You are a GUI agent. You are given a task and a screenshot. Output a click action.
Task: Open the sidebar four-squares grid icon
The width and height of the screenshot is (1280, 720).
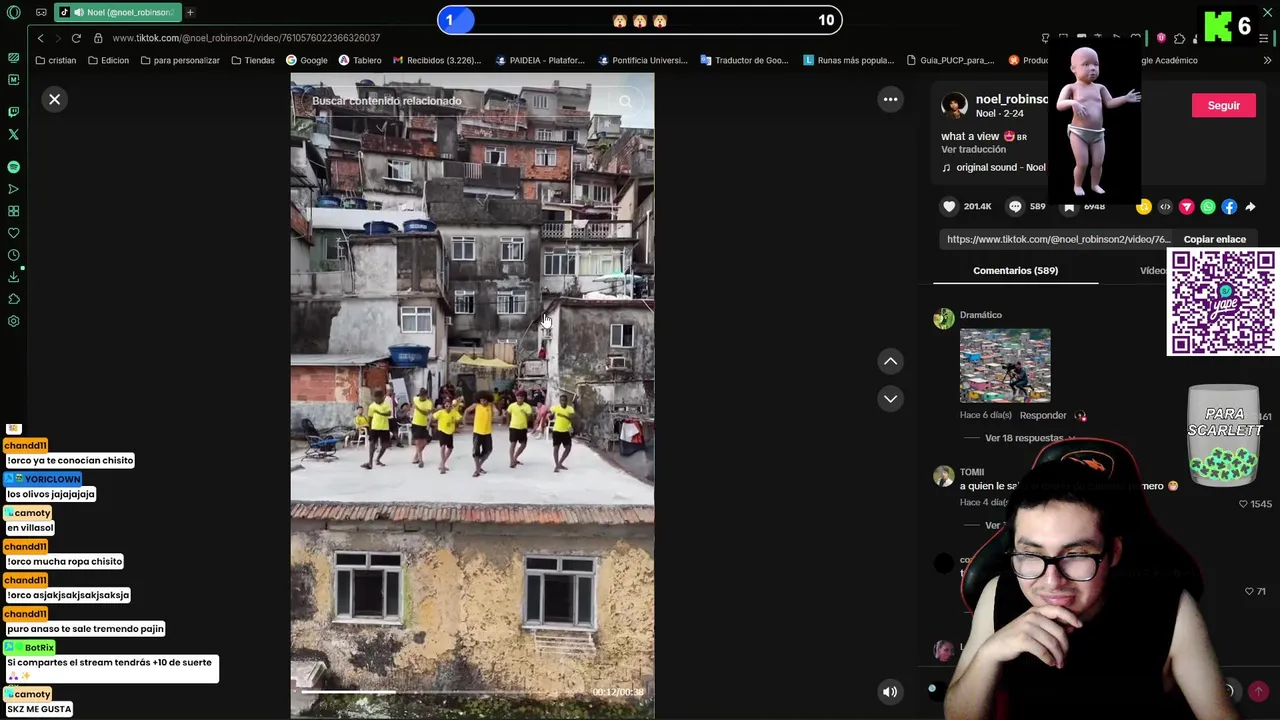[14, 211]
